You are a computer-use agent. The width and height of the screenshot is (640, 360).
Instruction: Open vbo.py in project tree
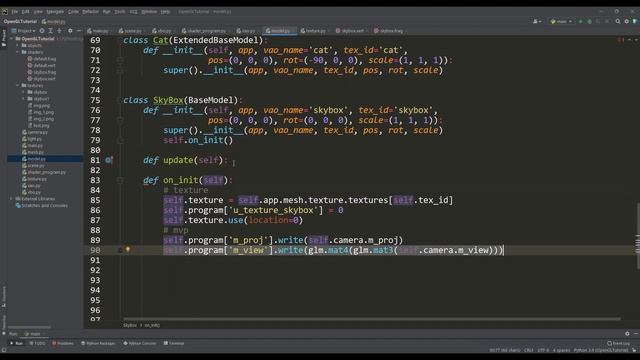pos(32,192)
